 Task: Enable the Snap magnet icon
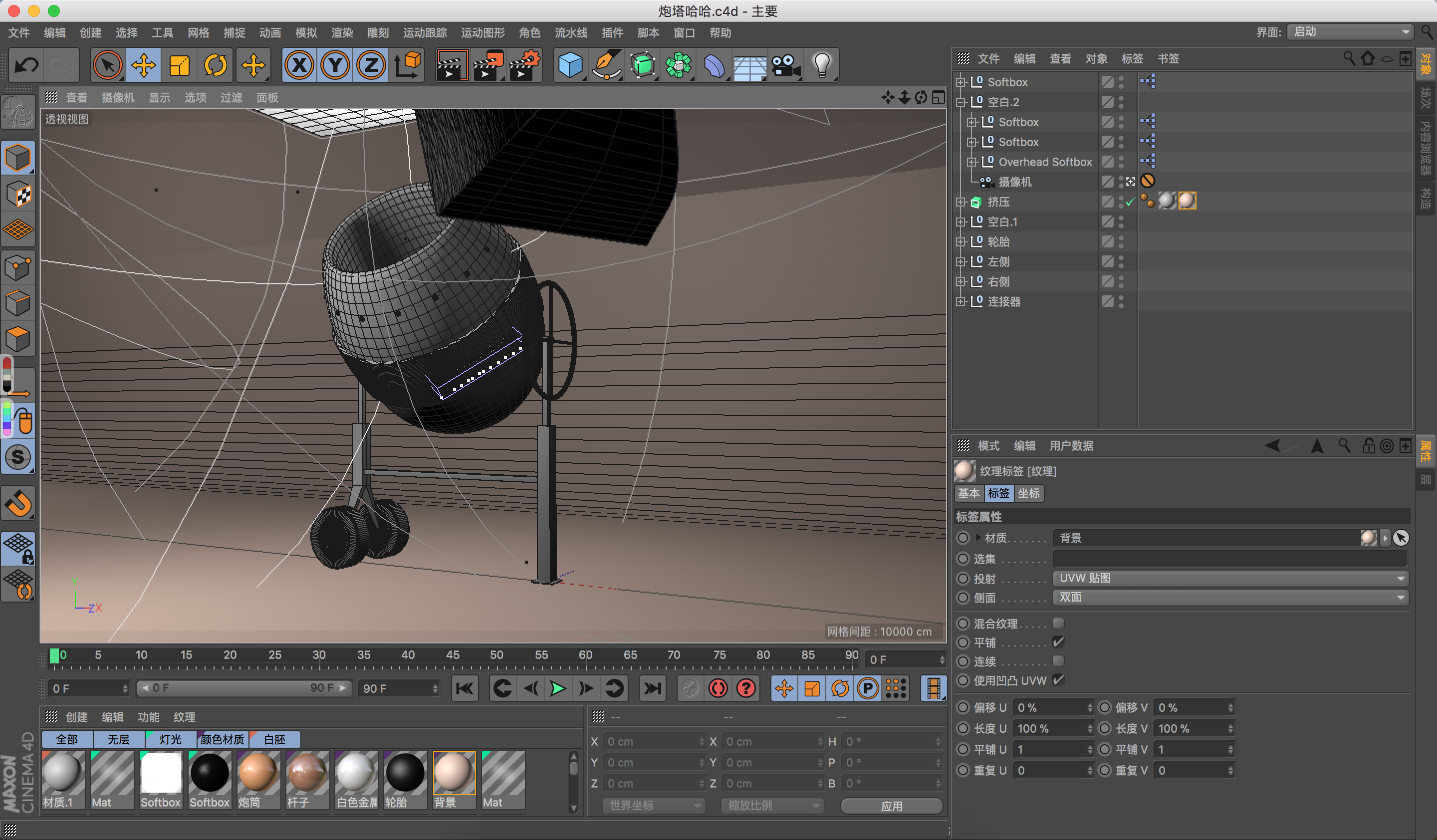pos(18,504)
